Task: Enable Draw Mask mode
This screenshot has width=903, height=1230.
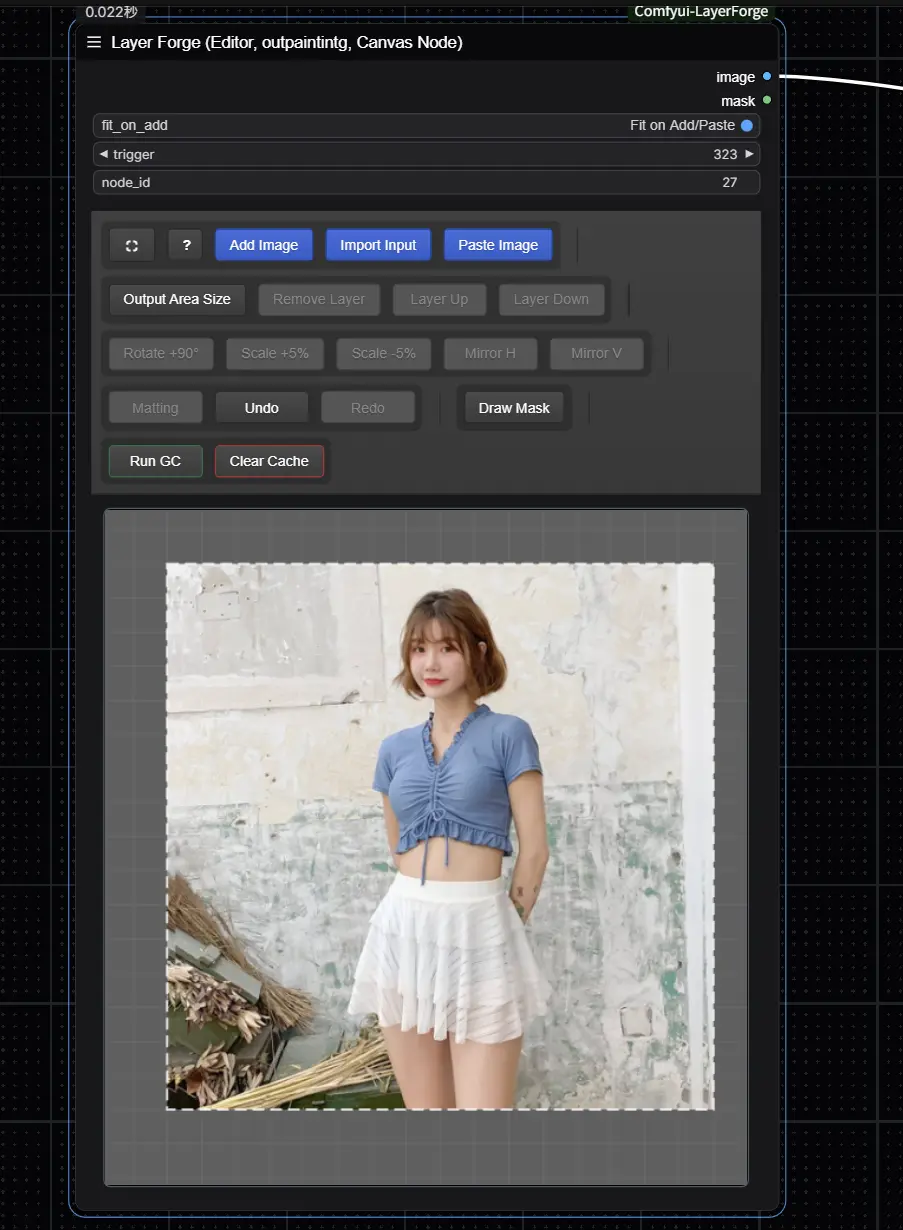Action: coord(514,407)
